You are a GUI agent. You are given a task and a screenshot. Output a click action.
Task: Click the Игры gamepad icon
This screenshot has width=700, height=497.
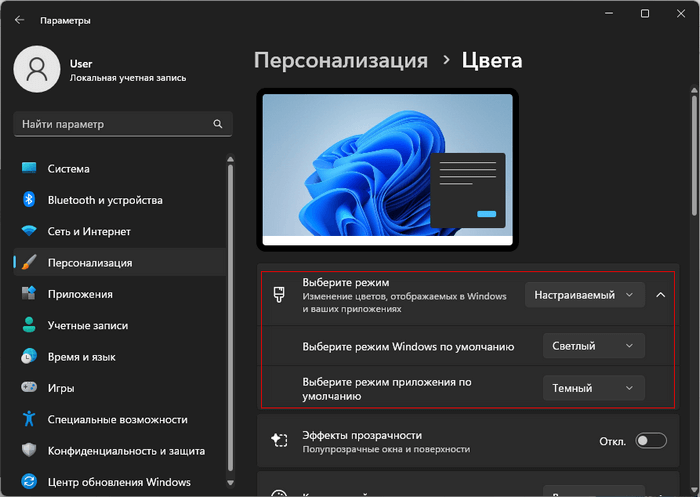28,388
